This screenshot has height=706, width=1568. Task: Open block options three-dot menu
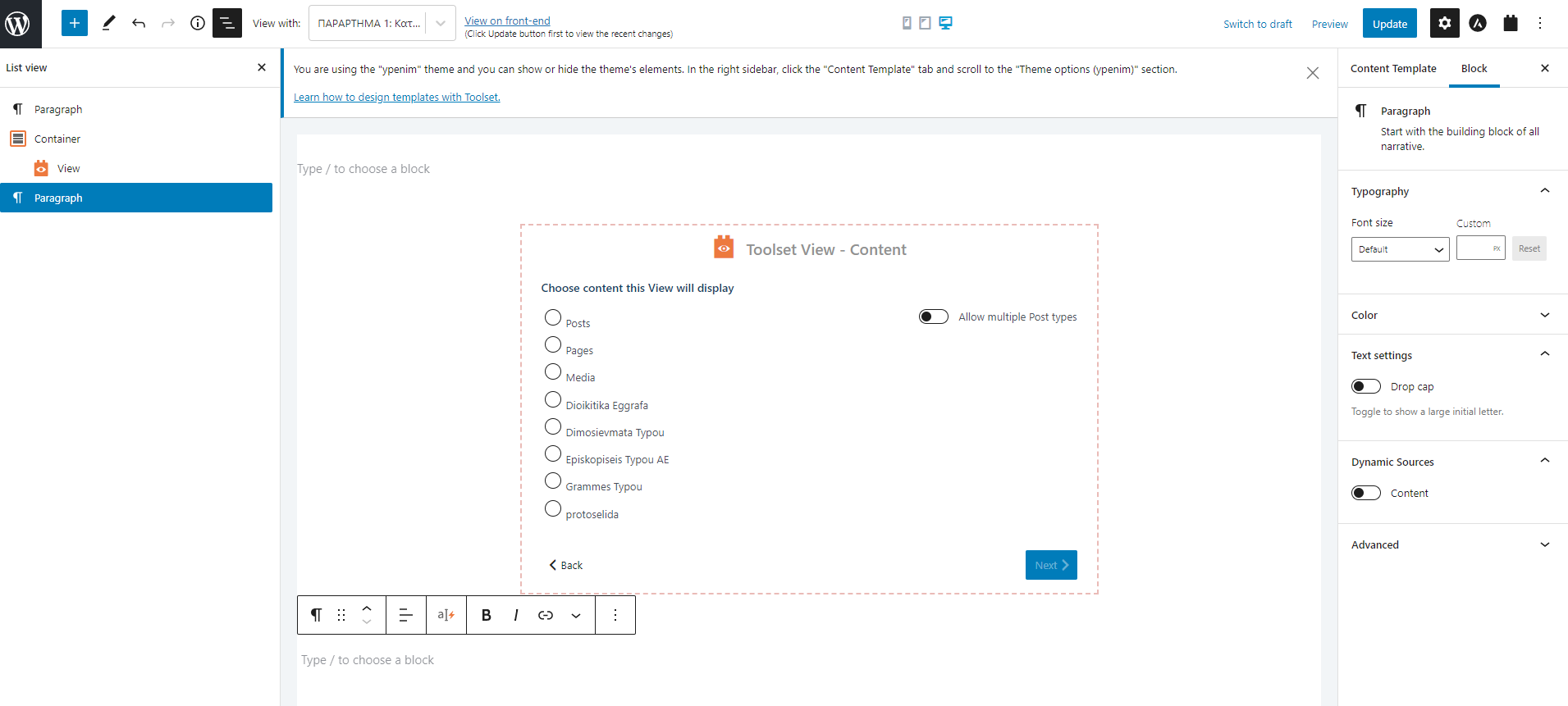pyautogui.click(x=615, y=615)
